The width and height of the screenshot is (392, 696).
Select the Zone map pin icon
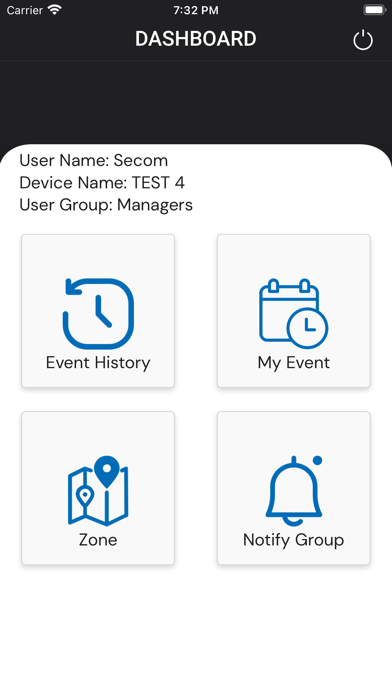tap(98, 490)
